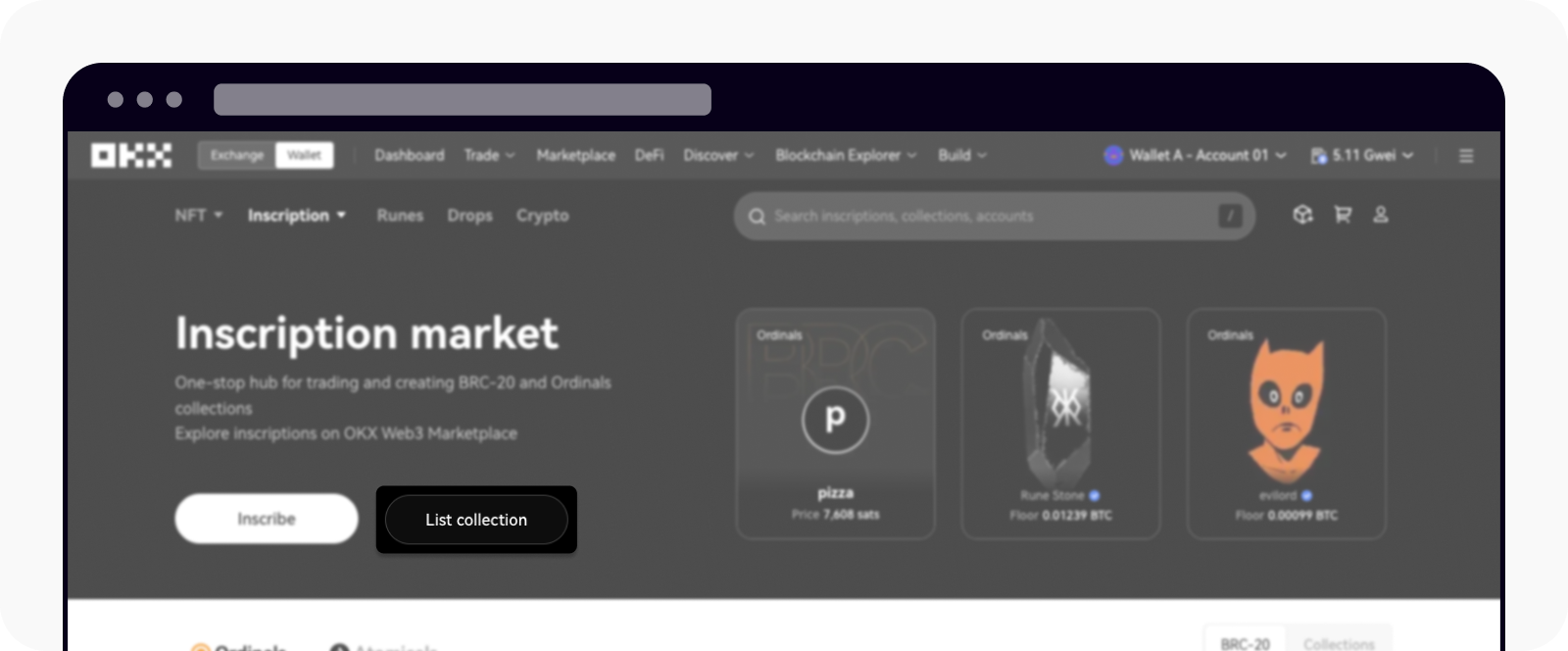Screen dimensions: 1568x651
Task: Open the Wallet A - Account 01 selector
Action: pos(1196,155)
